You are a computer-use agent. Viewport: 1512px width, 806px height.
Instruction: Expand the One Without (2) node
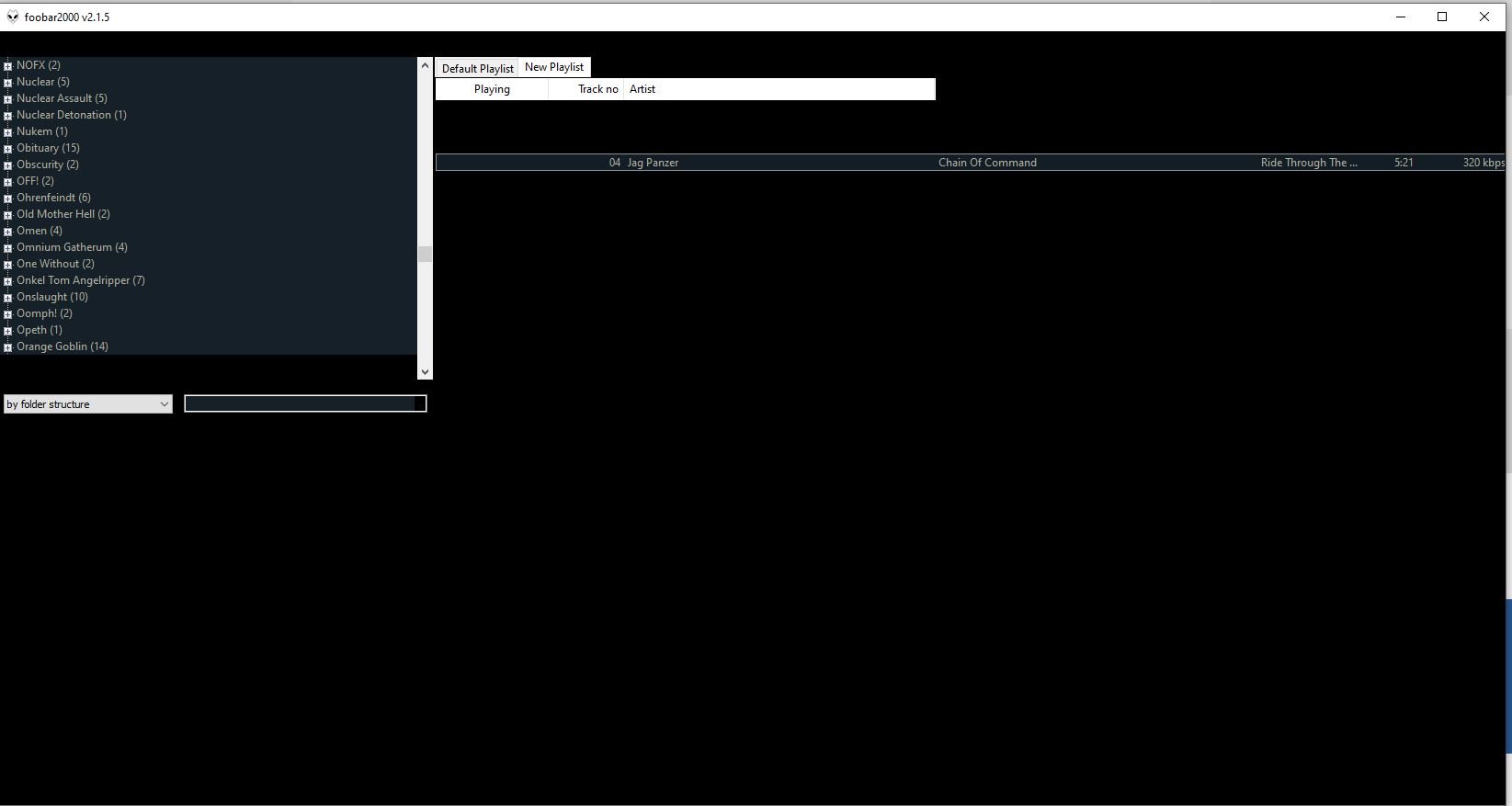7,265
